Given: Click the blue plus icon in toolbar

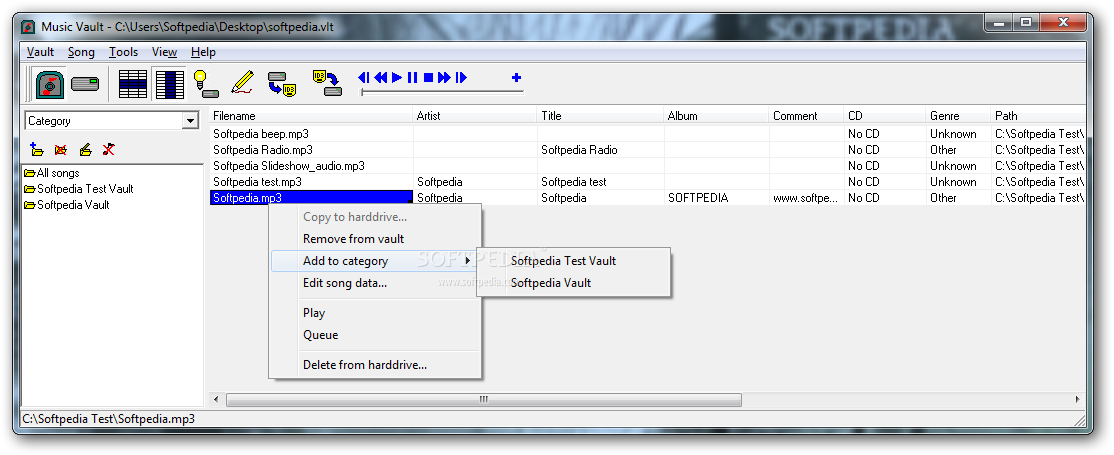Looking at the screenshot, I should [517, 77].
